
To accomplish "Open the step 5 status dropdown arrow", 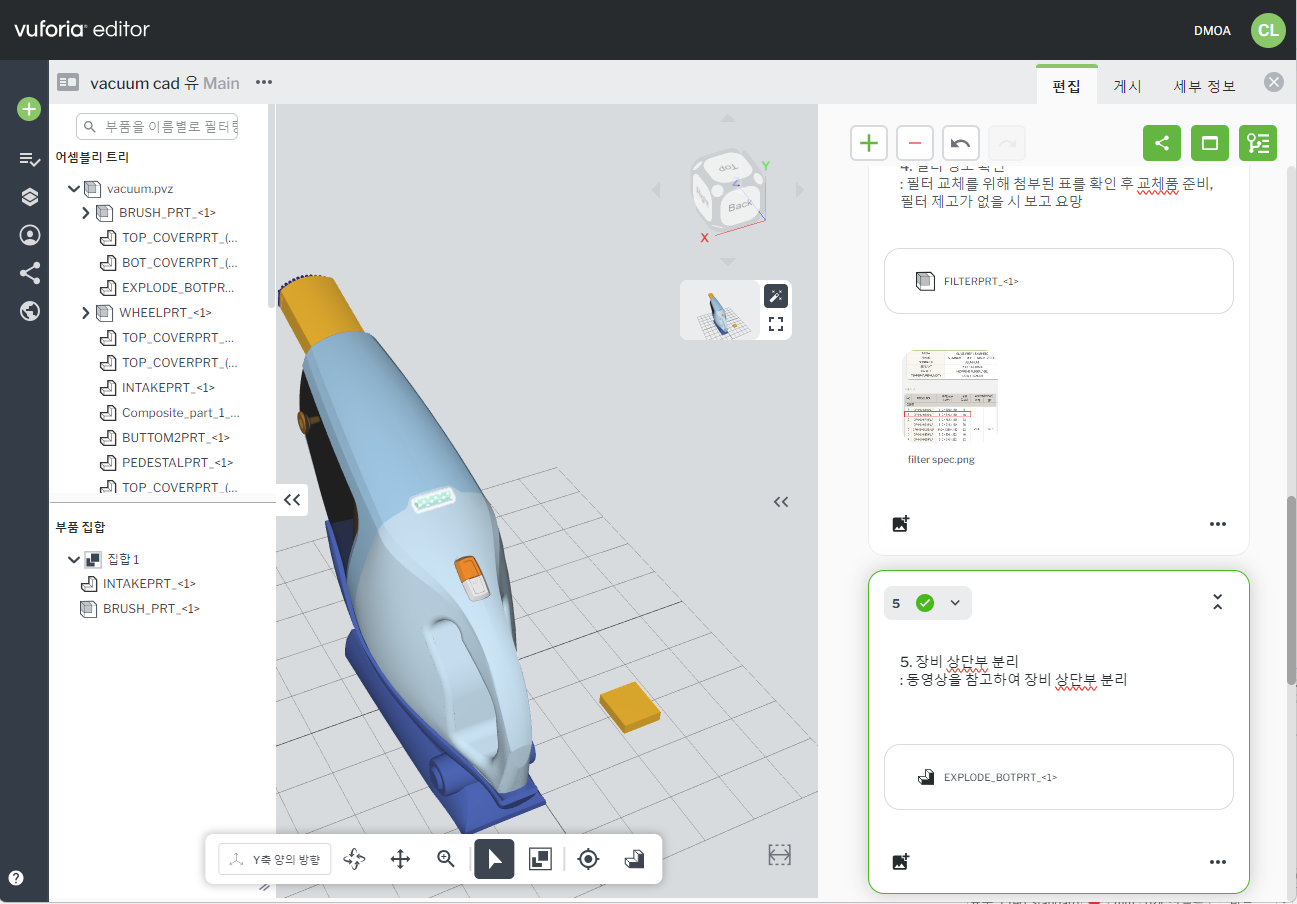I will [955, 603].
